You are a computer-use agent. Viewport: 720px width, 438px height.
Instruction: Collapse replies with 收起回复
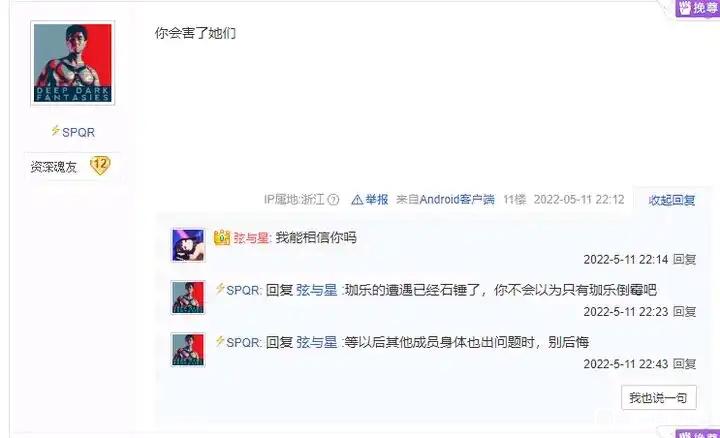672,200
